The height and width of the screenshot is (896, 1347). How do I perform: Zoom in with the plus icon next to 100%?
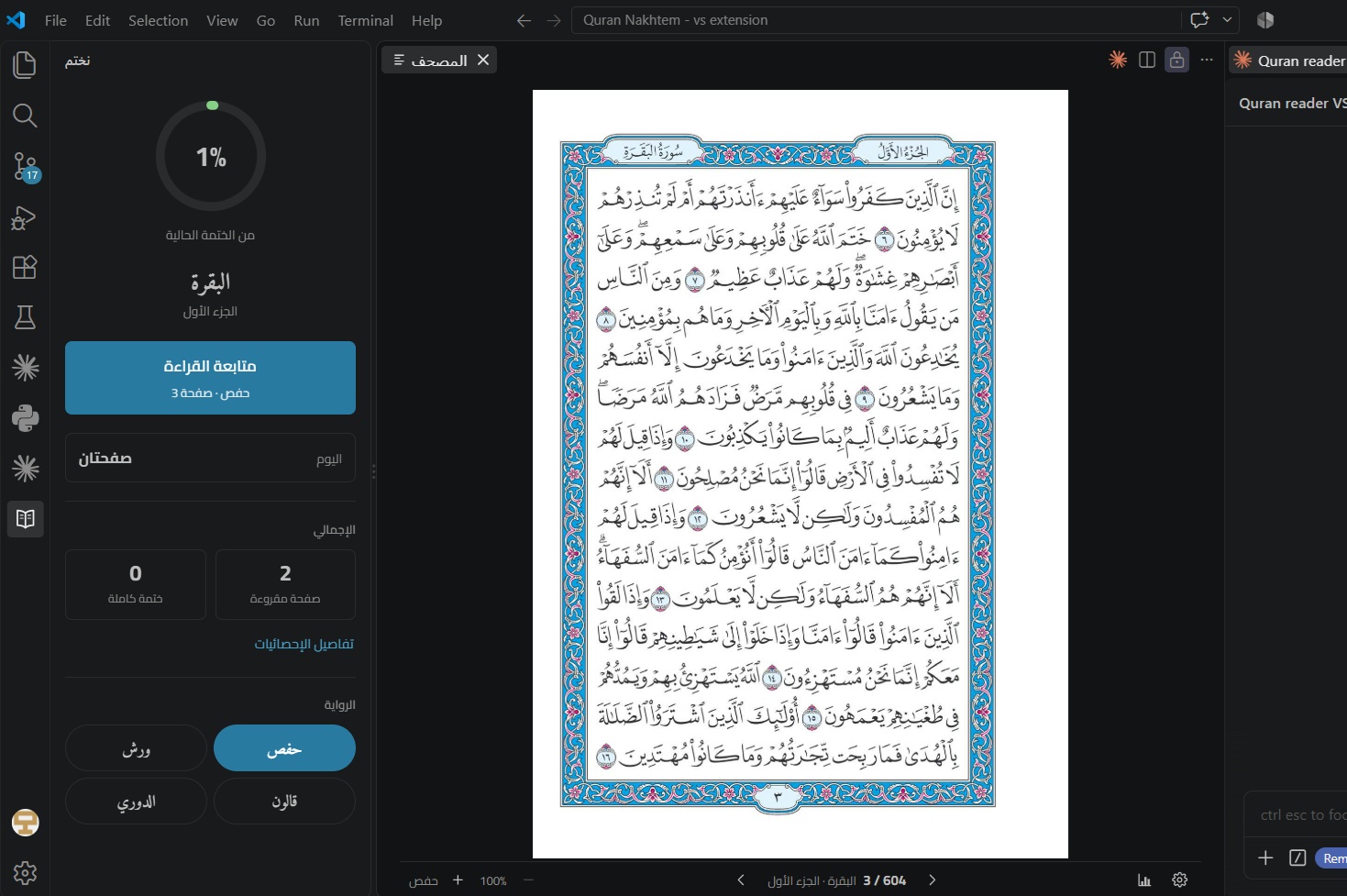pos(458,879)
